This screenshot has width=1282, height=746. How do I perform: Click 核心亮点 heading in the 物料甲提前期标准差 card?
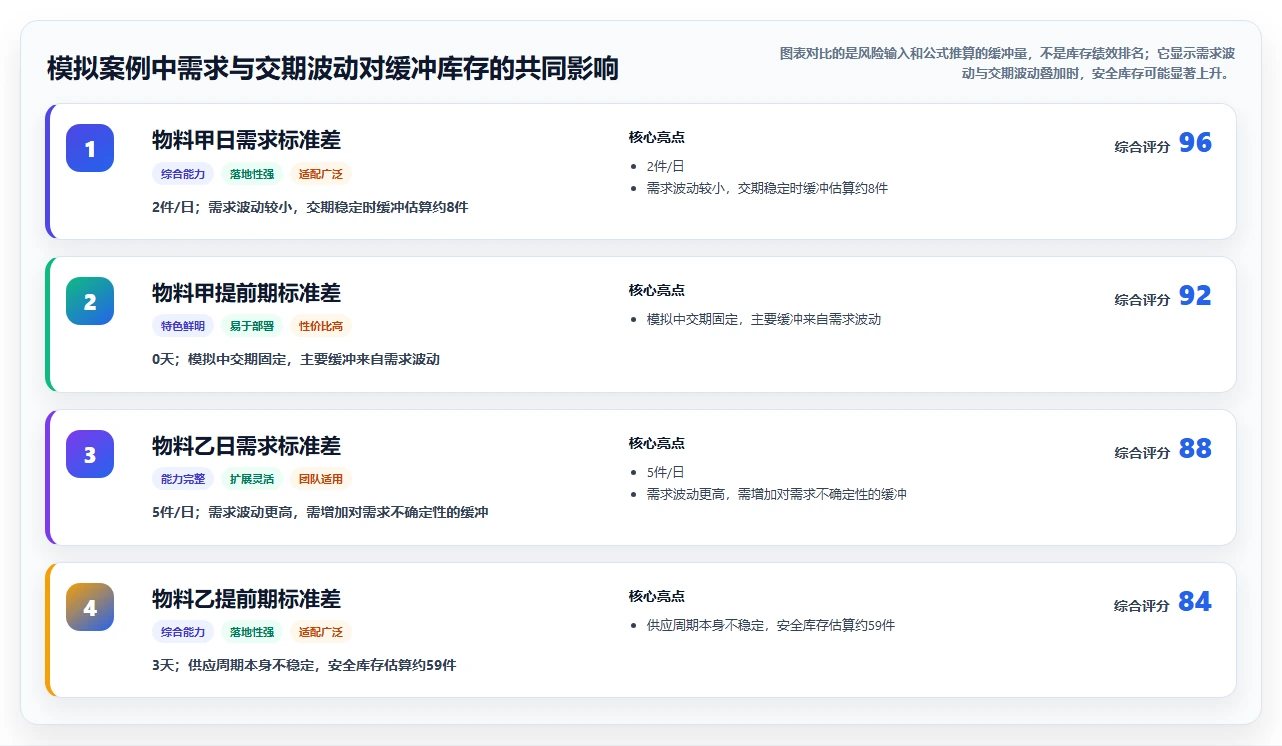(x=657, y=290)
